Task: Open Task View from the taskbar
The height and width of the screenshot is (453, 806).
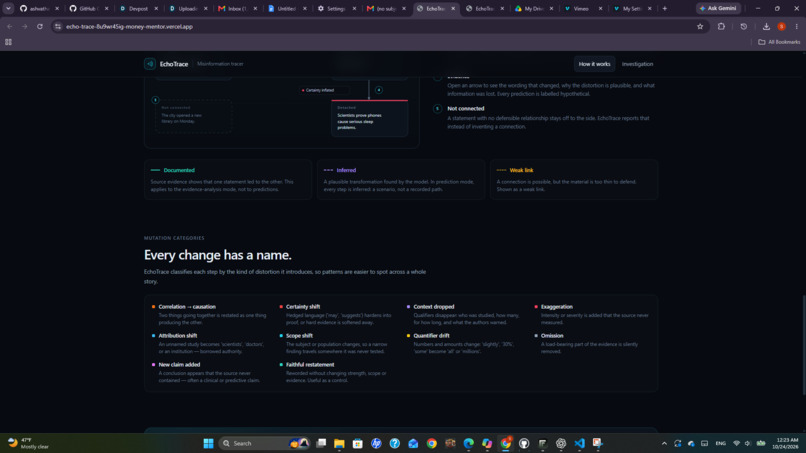Action: tap(321, 443)
